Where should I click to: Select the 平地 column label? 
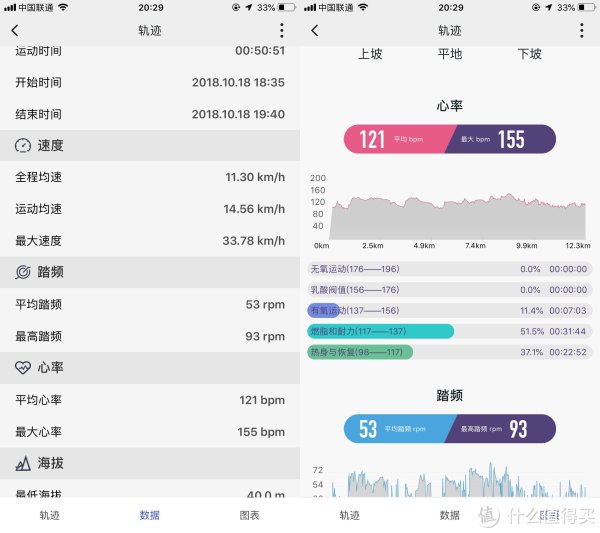[450, 54]
